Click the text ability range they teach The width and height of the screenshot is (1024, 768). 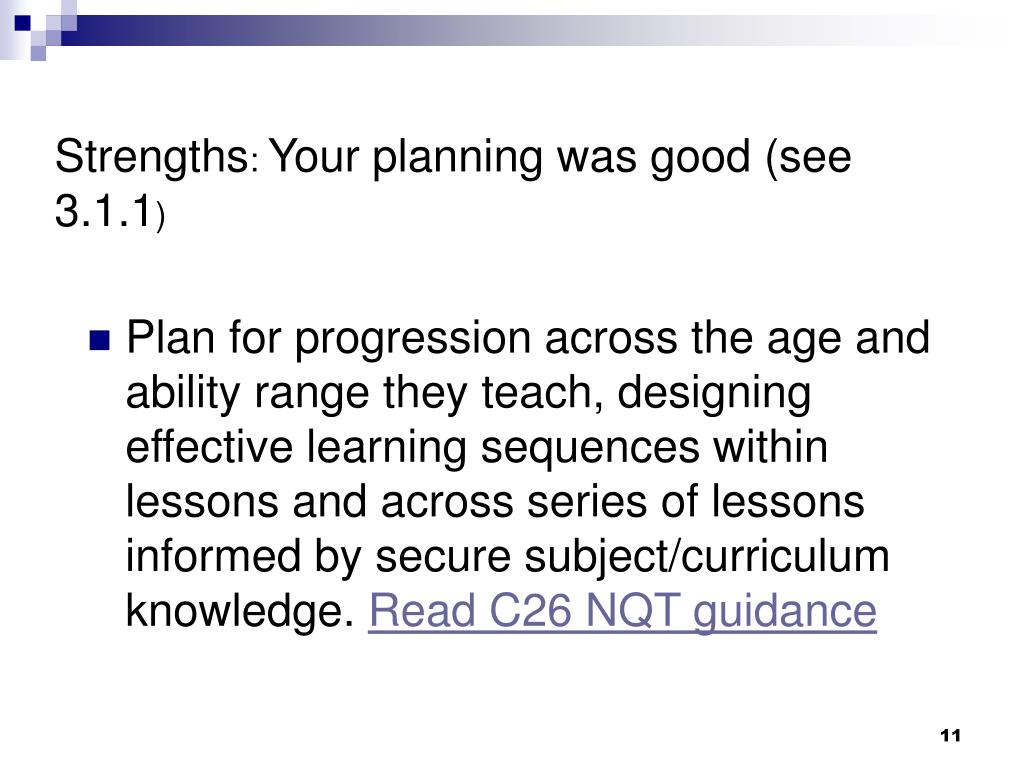click(364, 394)
